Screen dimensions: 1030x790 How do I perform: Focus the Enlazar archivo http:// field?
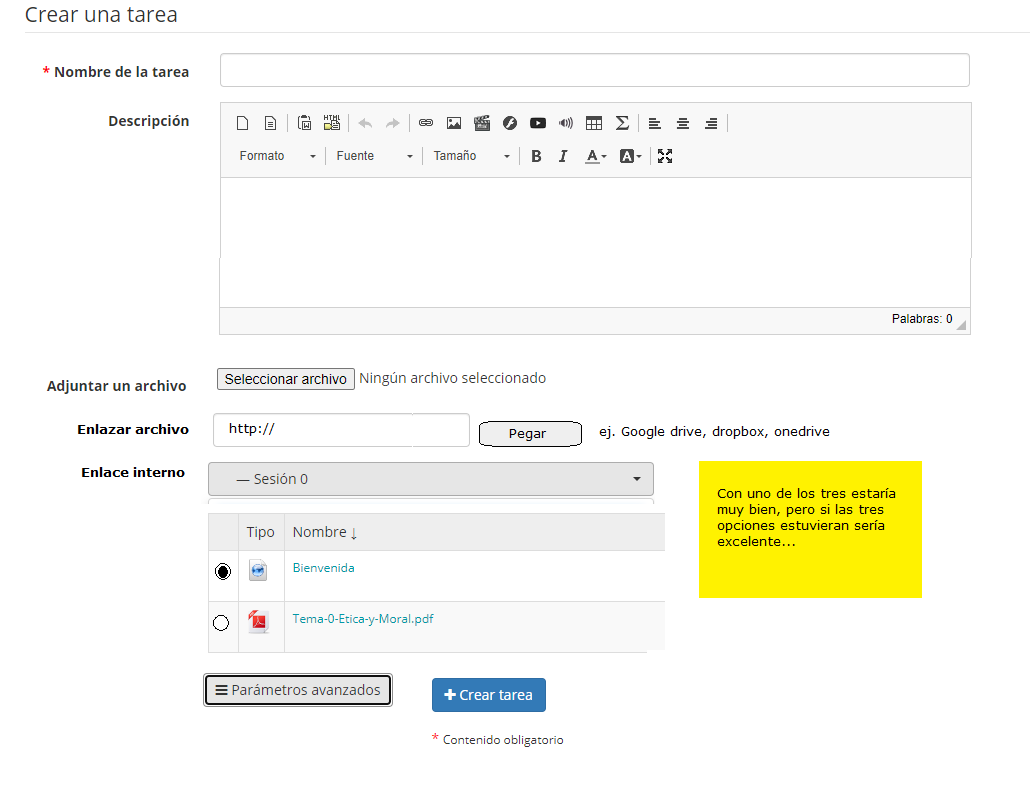point(341,429)
